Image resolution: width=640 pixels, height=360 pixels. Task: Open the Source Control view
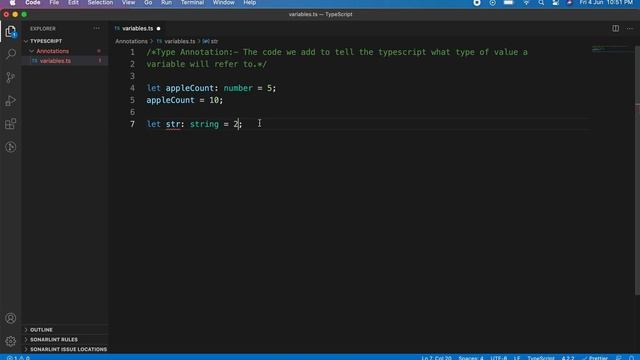11,77
